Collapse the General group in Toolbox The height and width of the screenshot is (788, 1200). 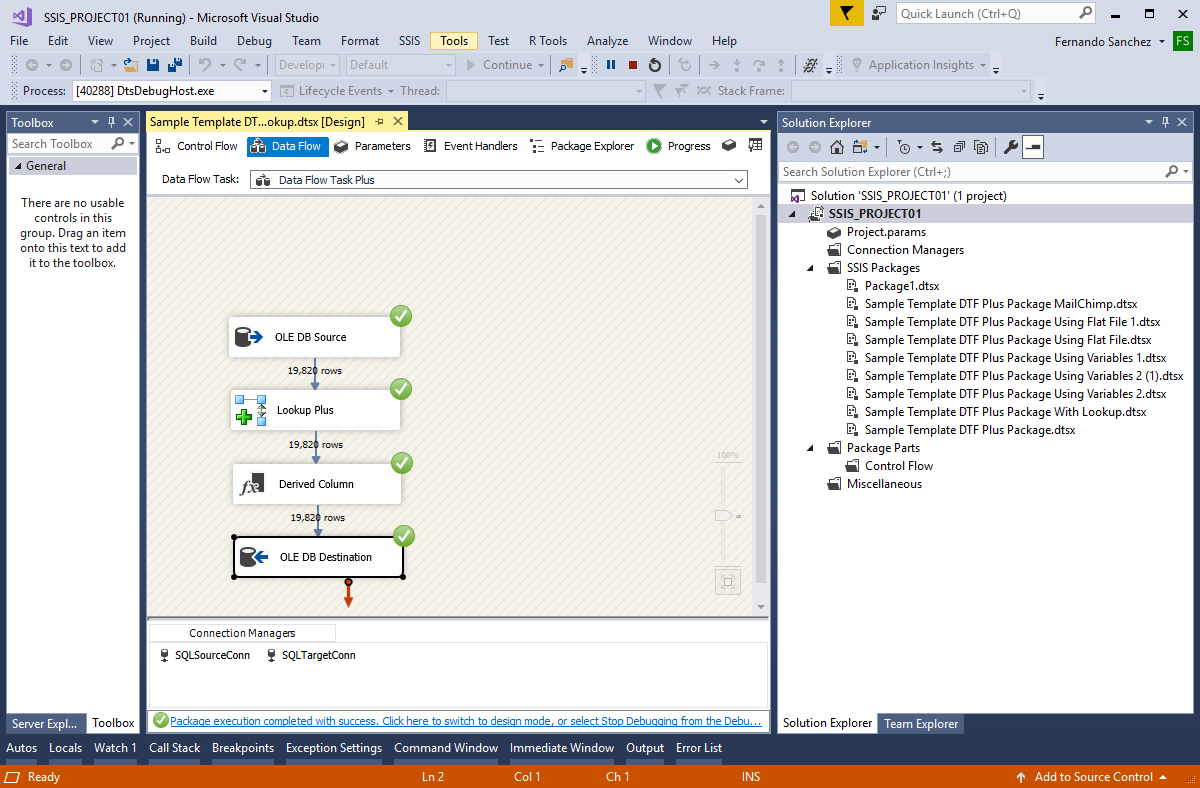[x=17, y=166]
